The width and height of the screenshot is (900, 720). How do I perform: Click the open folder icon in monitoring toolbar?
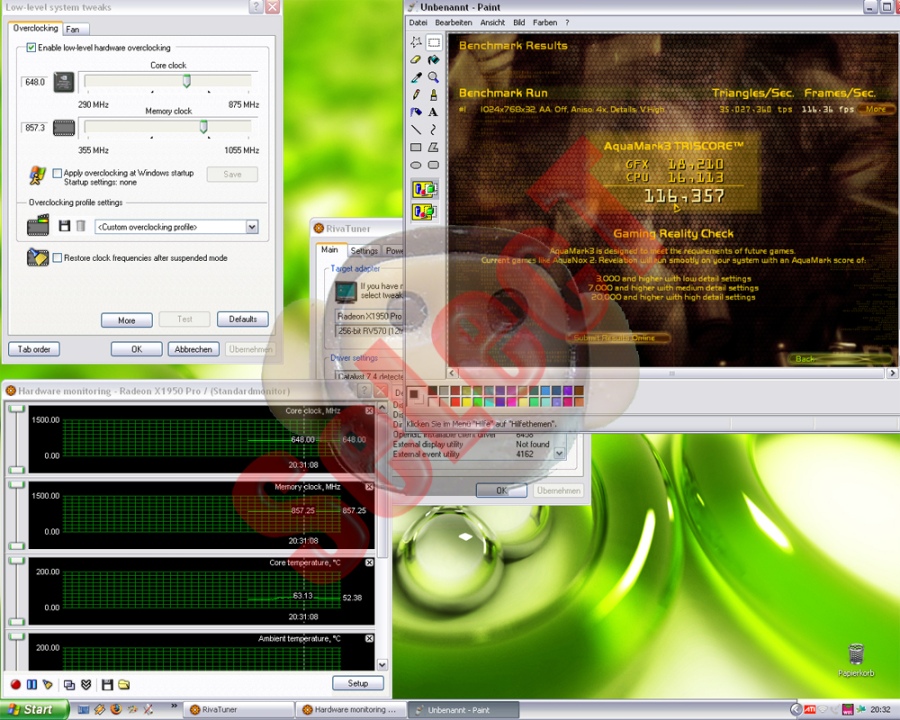pos(124,684)
